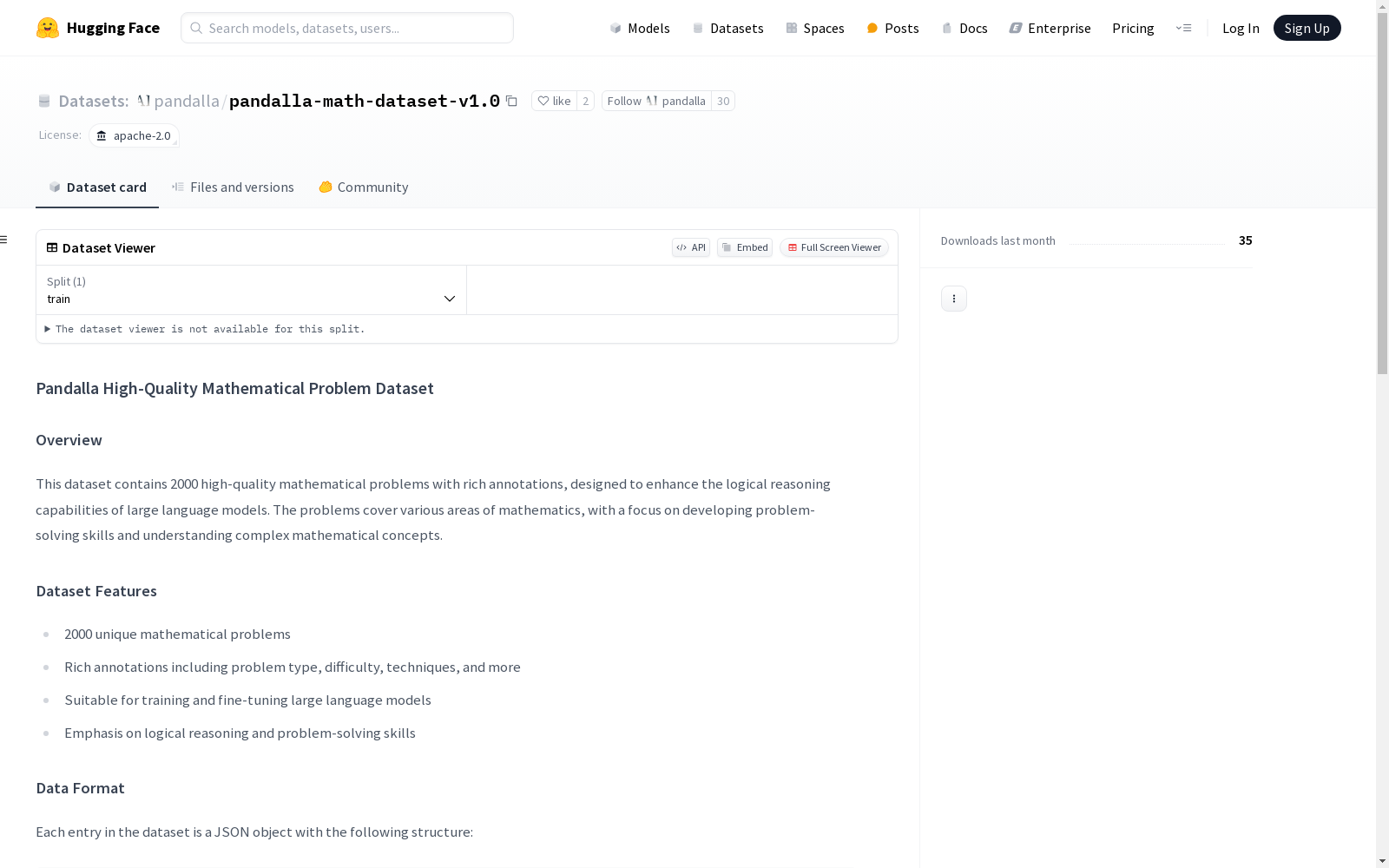Click the table of contents sidebar icon
1389x868 pixels.
click(4, 240)
